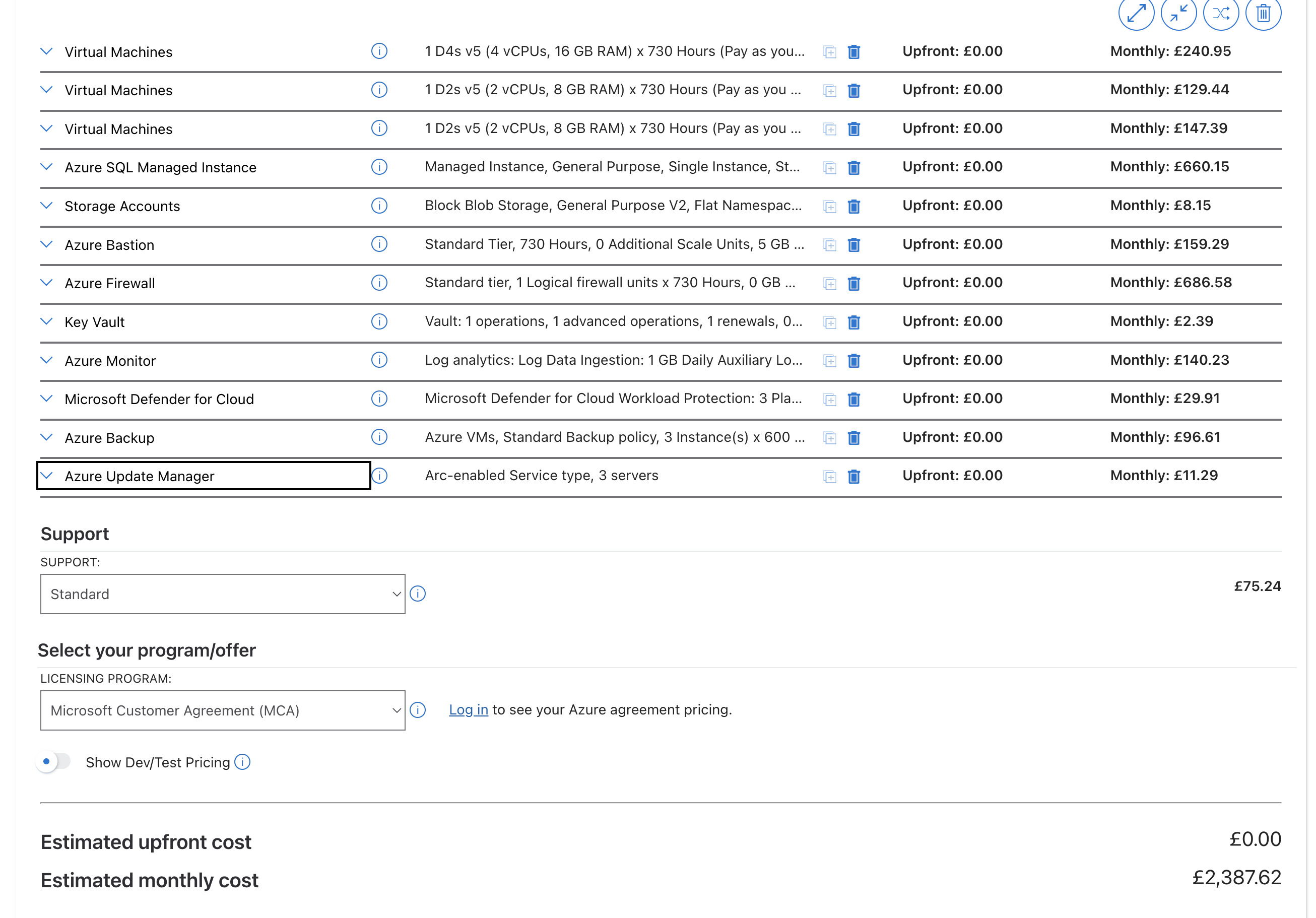Click the Microsoft Defender for Cloud name

[159, 399]
